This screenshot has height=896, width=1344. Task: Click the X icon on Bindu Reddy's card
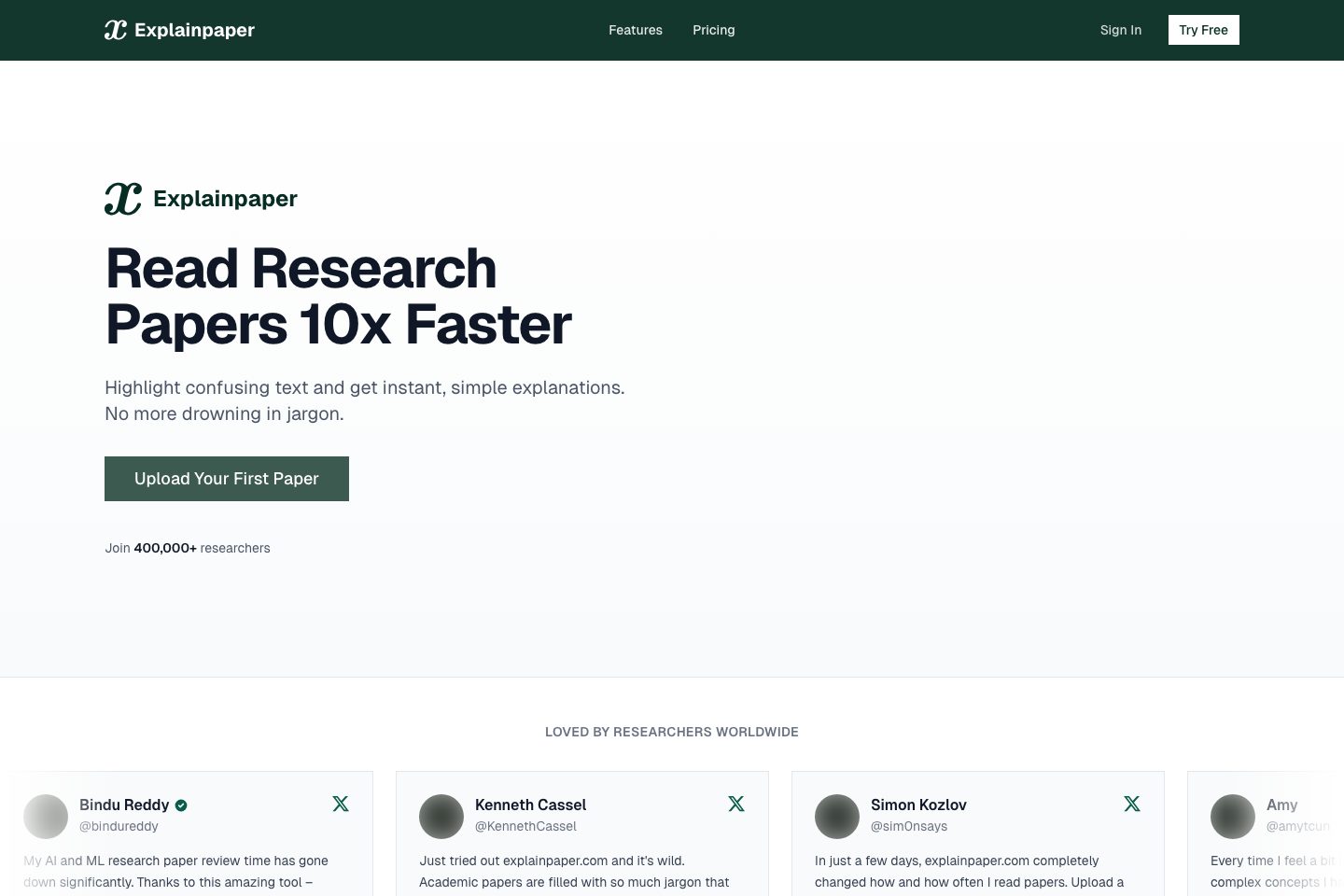[341, 804]
